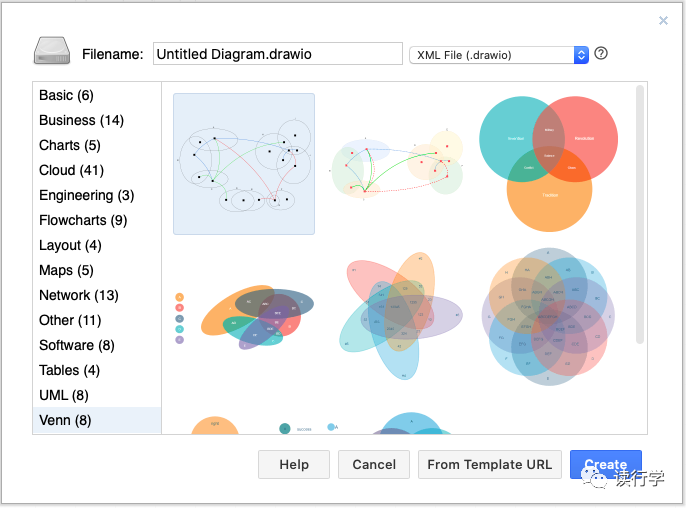Image resolution: width=686 pixels, height=508 pixels.
Task: Choose the five-ellipse Venn with legend template
Action: [x=244, y=317]
